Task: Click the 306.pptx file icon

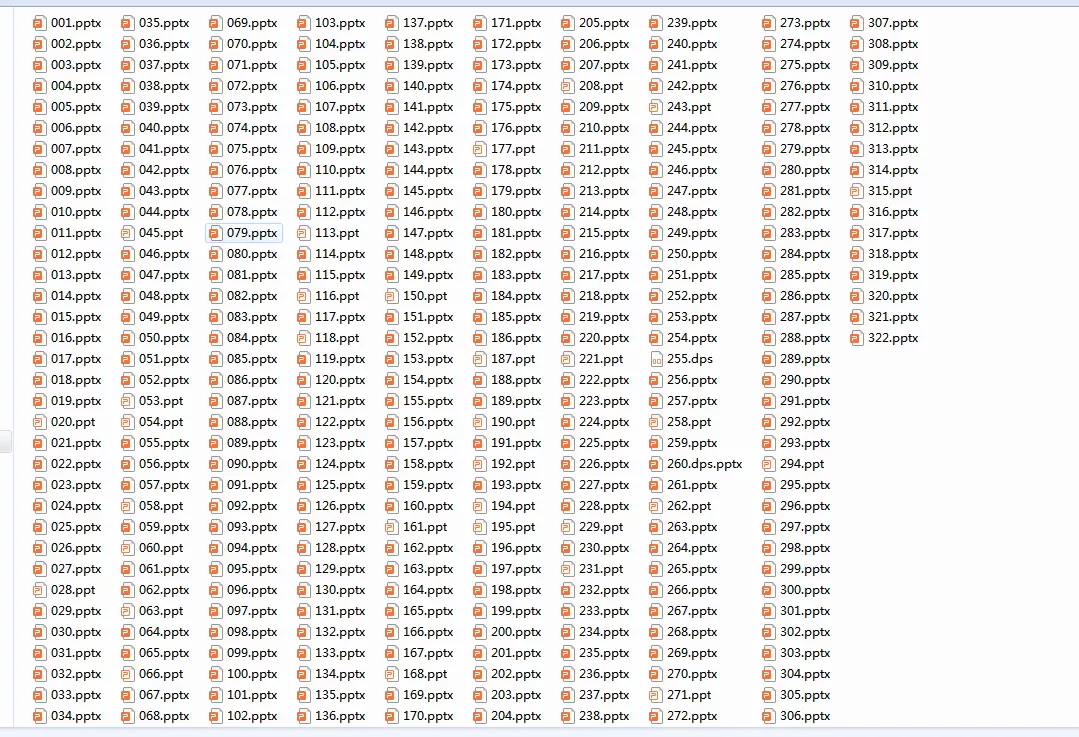Action: point(769,716)
